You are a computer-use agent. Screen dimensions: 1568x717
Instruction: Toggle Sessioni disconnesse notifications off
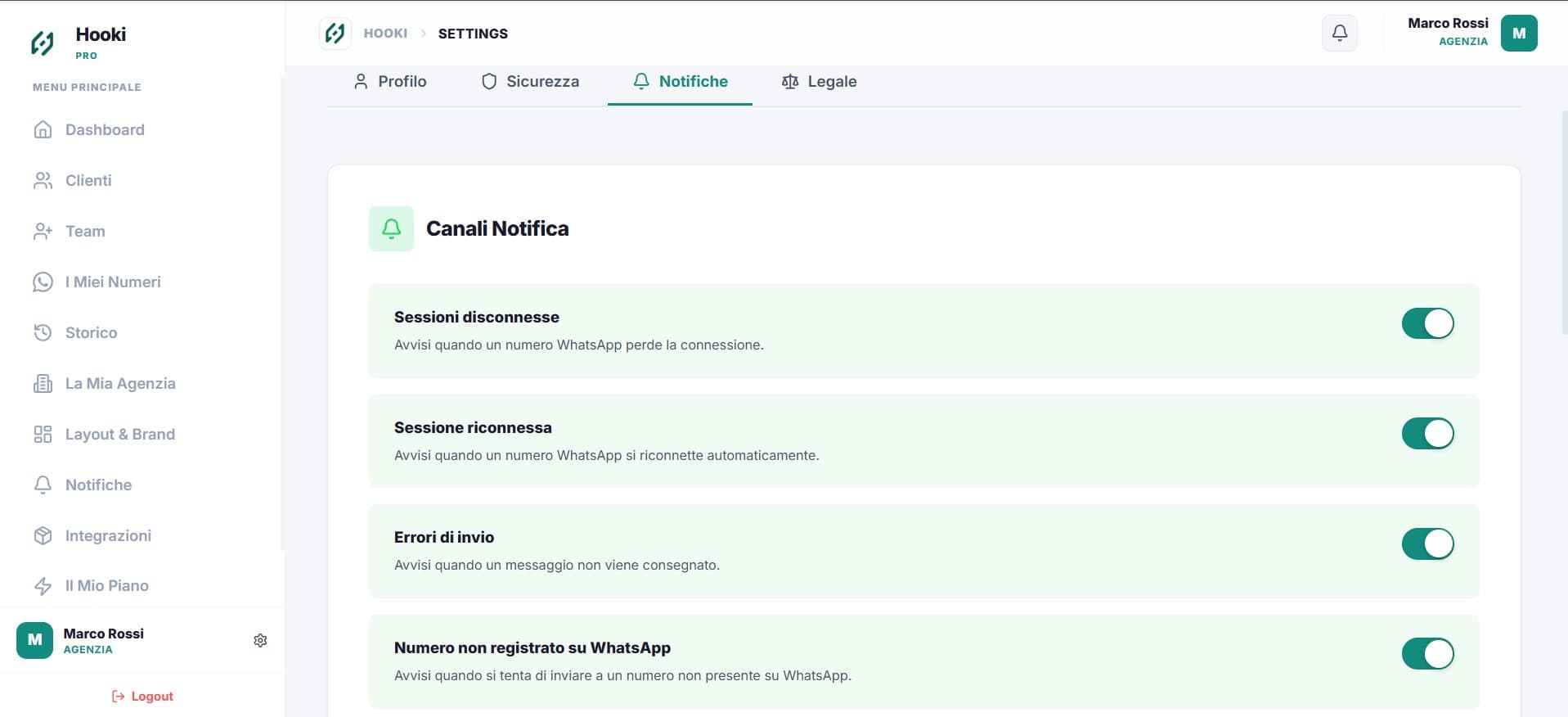[x=1428, y=323]
